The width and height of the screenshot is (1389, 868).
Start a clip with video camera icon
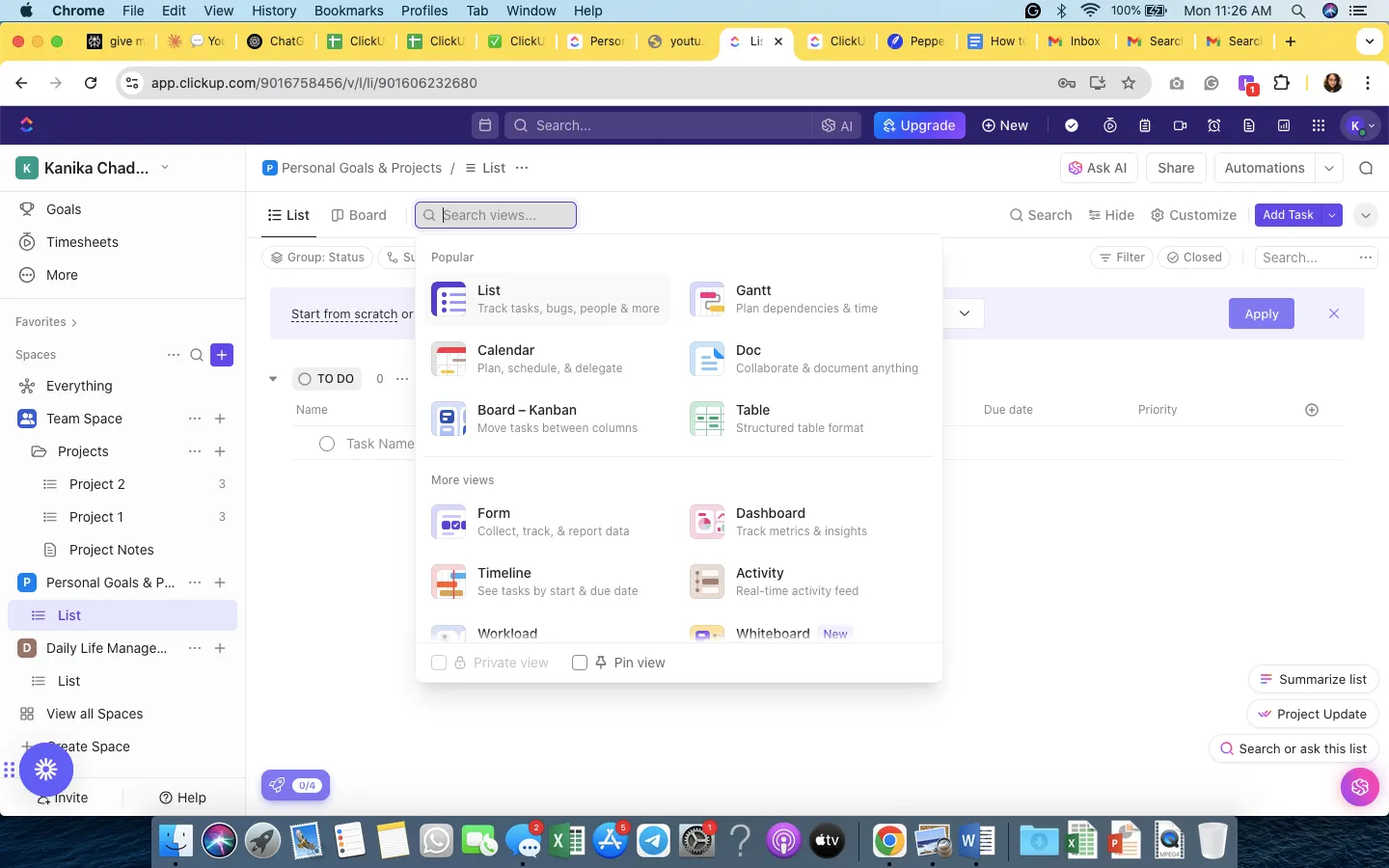click(1180, 125)
